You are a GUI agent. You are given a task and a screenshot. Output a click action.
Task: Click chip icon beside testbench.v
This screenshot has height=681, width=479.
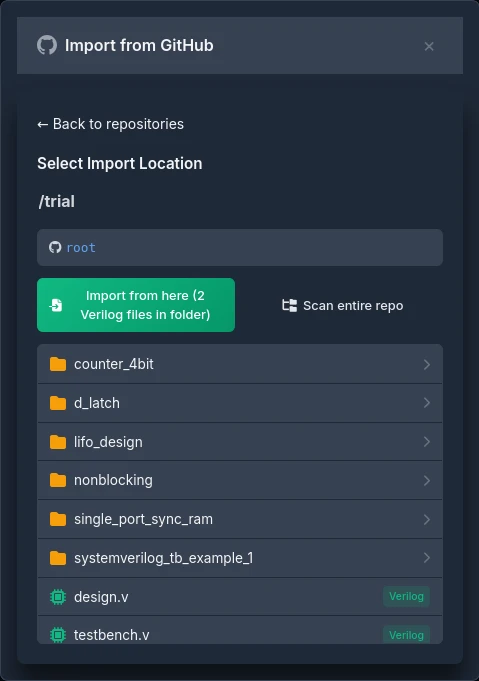click(x=58, y=635)
